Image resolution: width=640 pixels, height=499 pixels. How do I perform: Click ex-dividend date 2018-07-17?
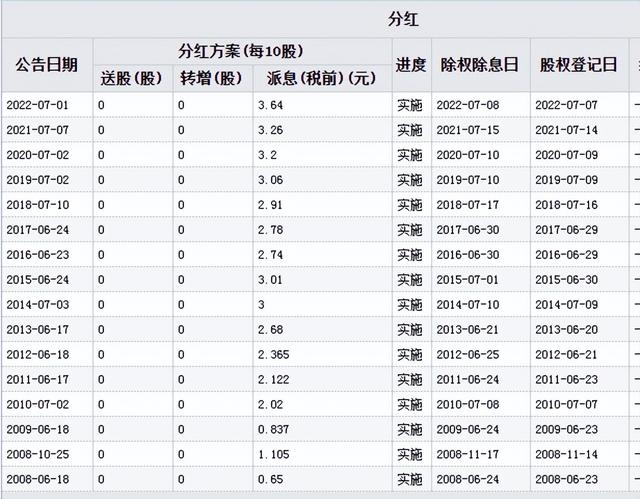[x=468, y=205]
